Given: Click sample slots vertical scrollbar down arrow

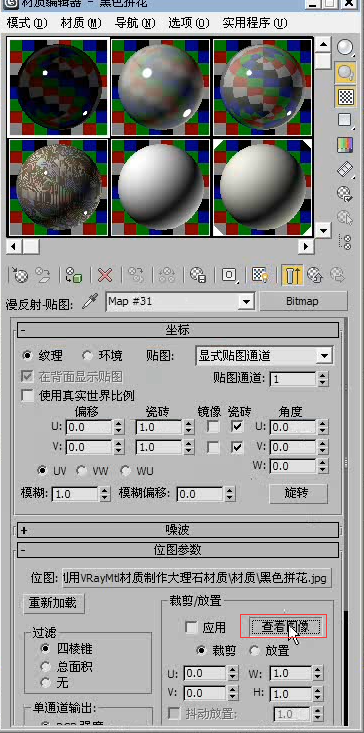Looking at the screenshot, I should point(322,230).
